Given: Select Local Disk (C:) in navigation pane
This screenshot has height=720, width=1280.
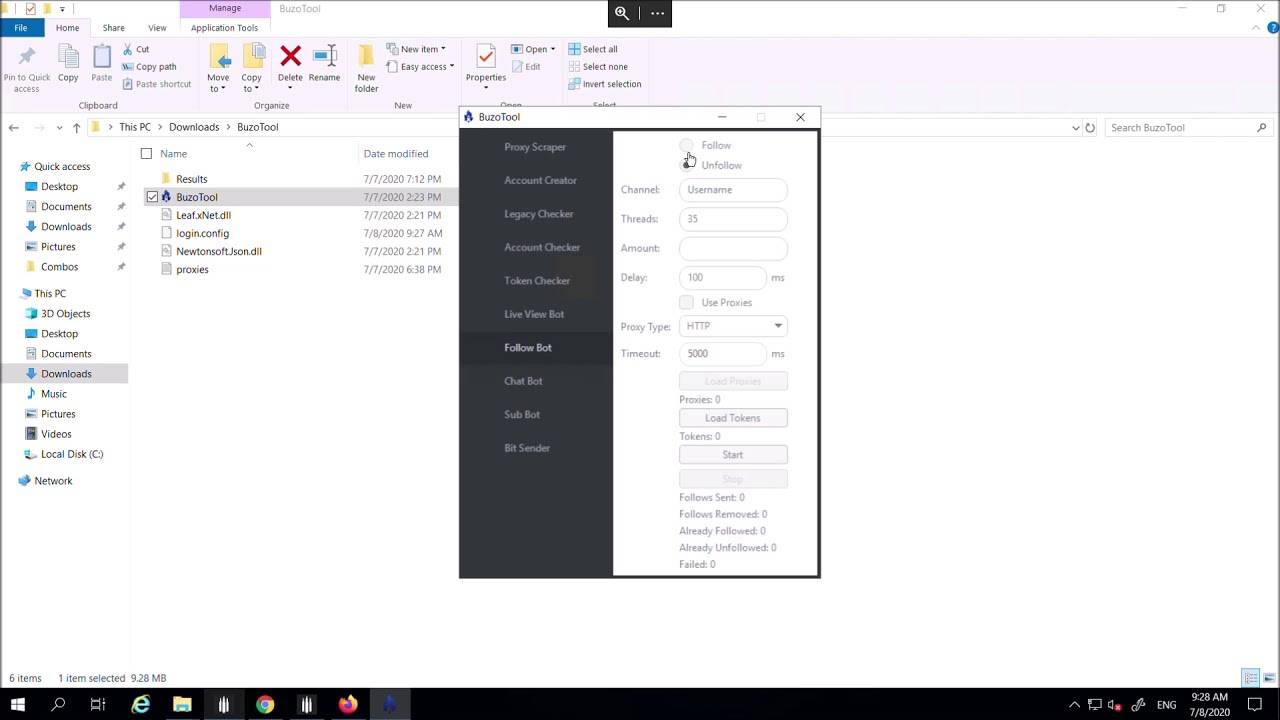Looking at the screenshot, I should pyautogui.click(x=72, y=454).
